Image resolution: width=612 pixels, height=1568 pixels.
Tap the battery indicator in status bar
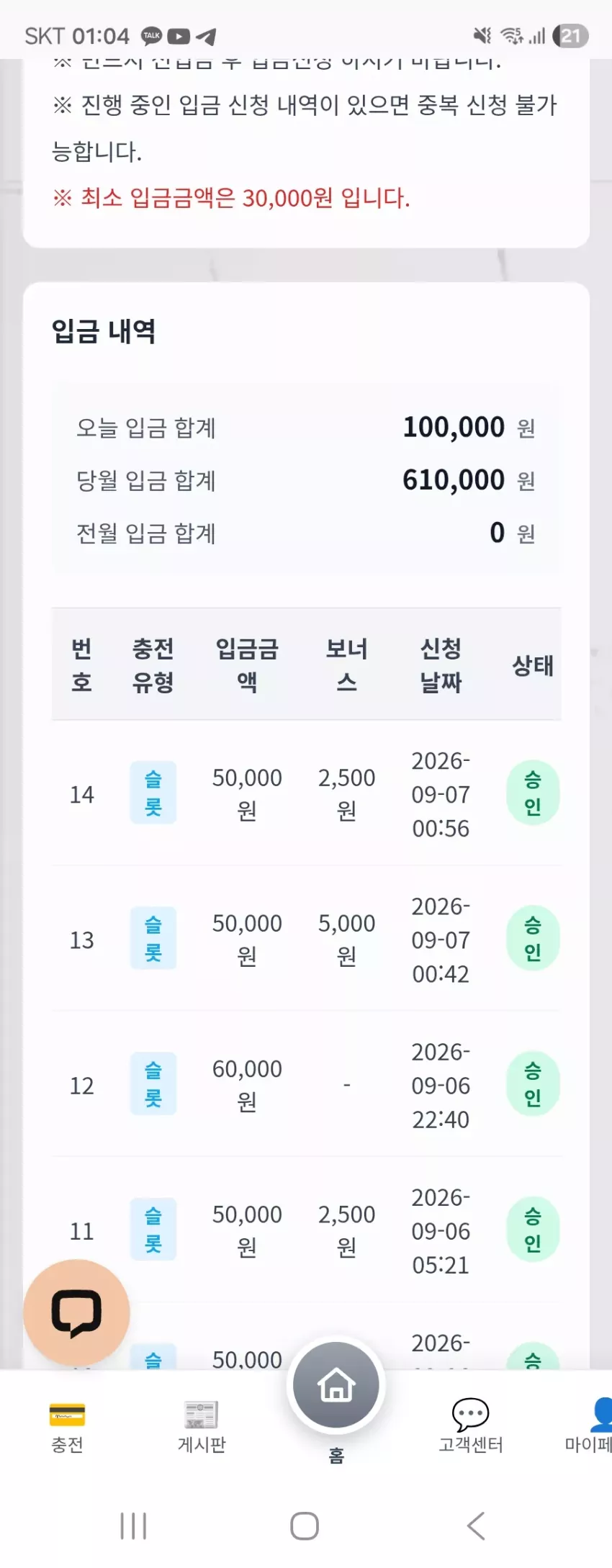pos(571,36)
